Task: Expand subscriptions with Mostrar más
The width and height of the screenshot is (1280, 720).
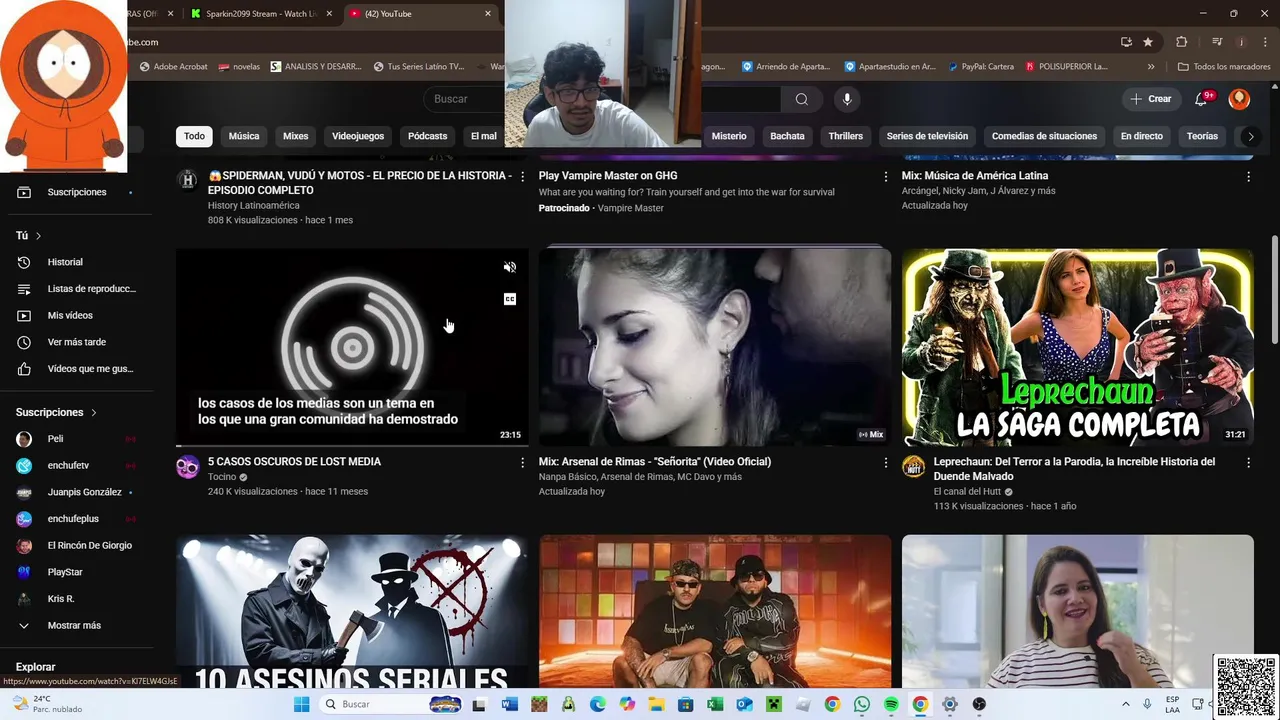Action: point(76,625)
